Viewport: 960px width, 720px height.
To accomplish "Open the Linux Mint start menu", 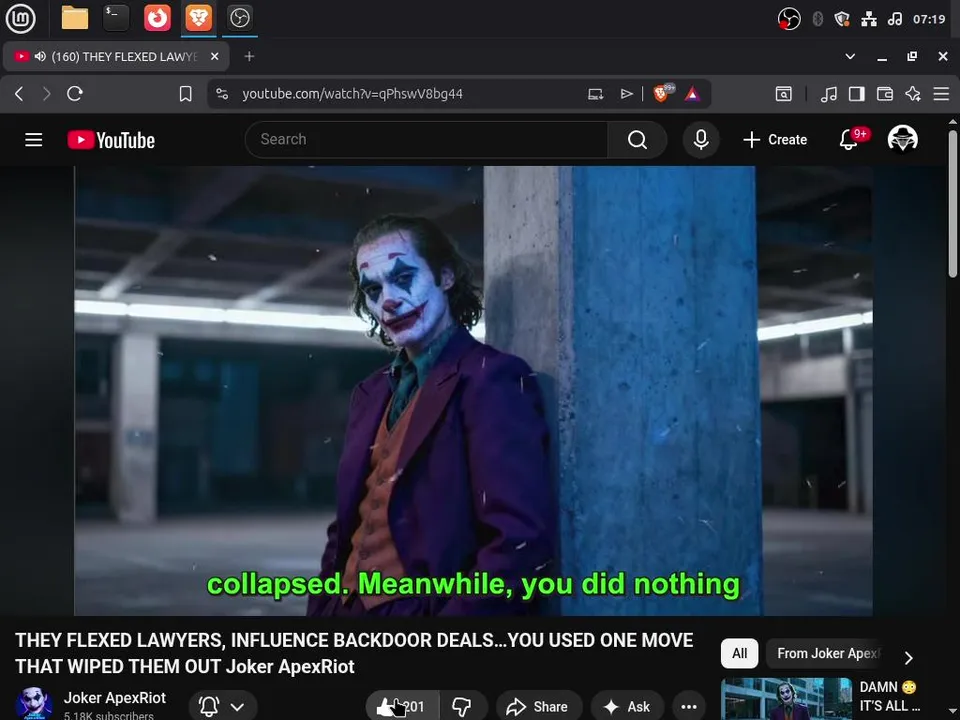I will (x=20, y=18).
